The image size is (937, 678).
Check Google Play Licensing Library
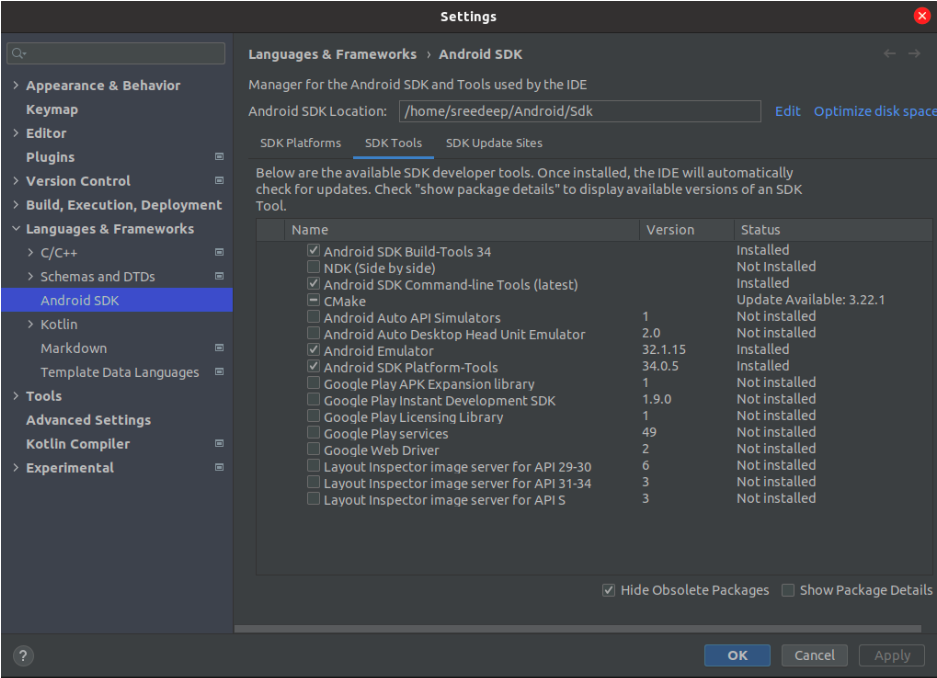[x=313, y=416]
